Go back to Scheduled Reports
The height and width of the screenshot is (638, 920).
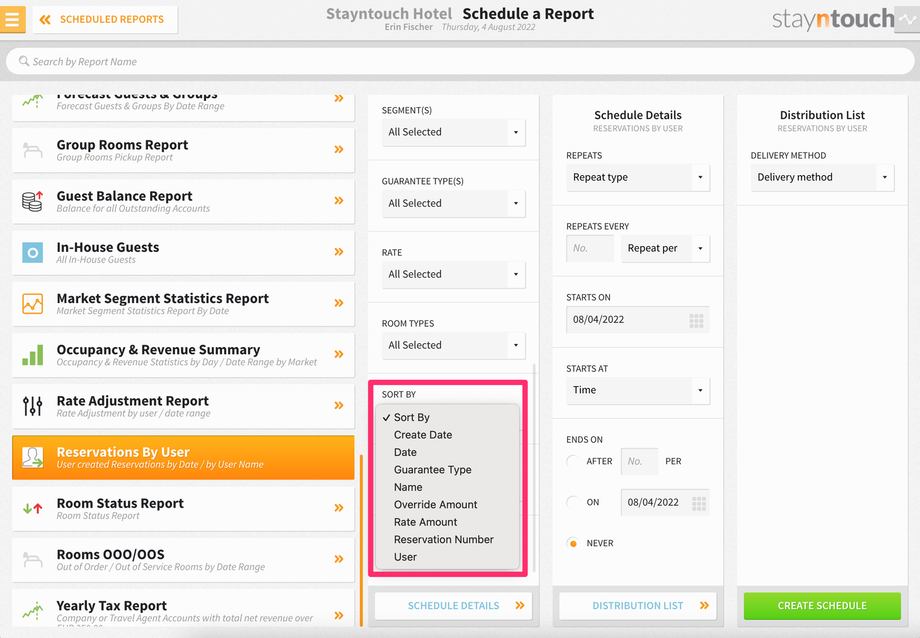(105, 19)
